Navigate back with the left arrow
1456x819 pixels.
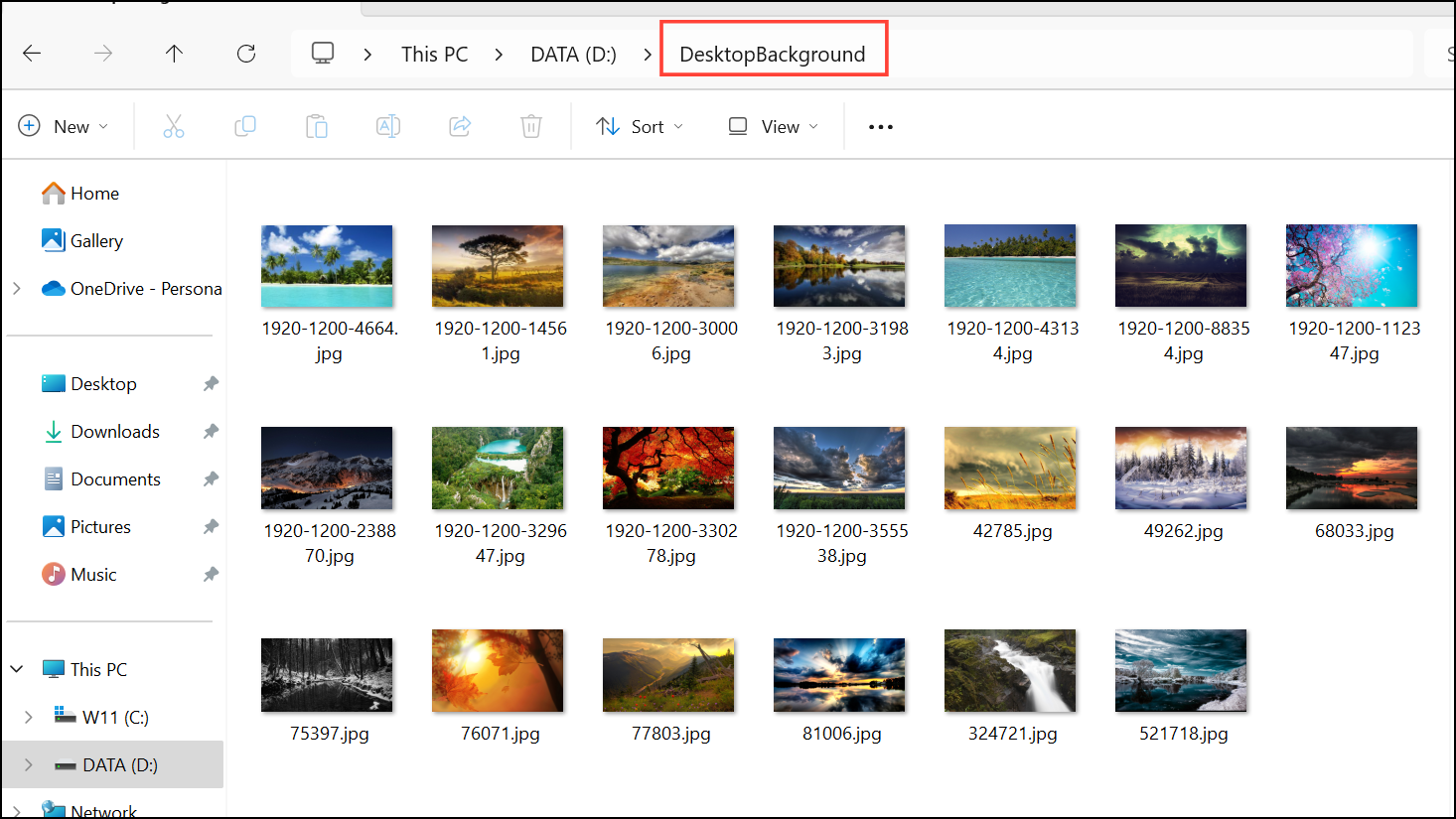(32, 54)
